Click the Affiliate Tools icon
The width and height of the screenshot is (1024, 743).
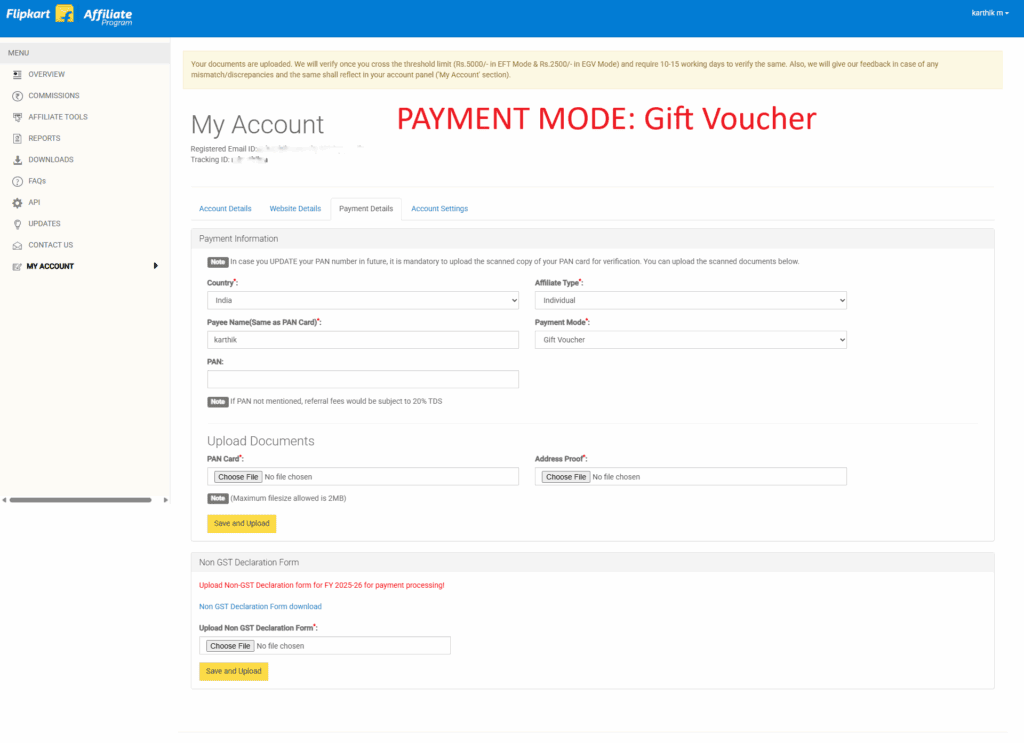click(18, 118)
